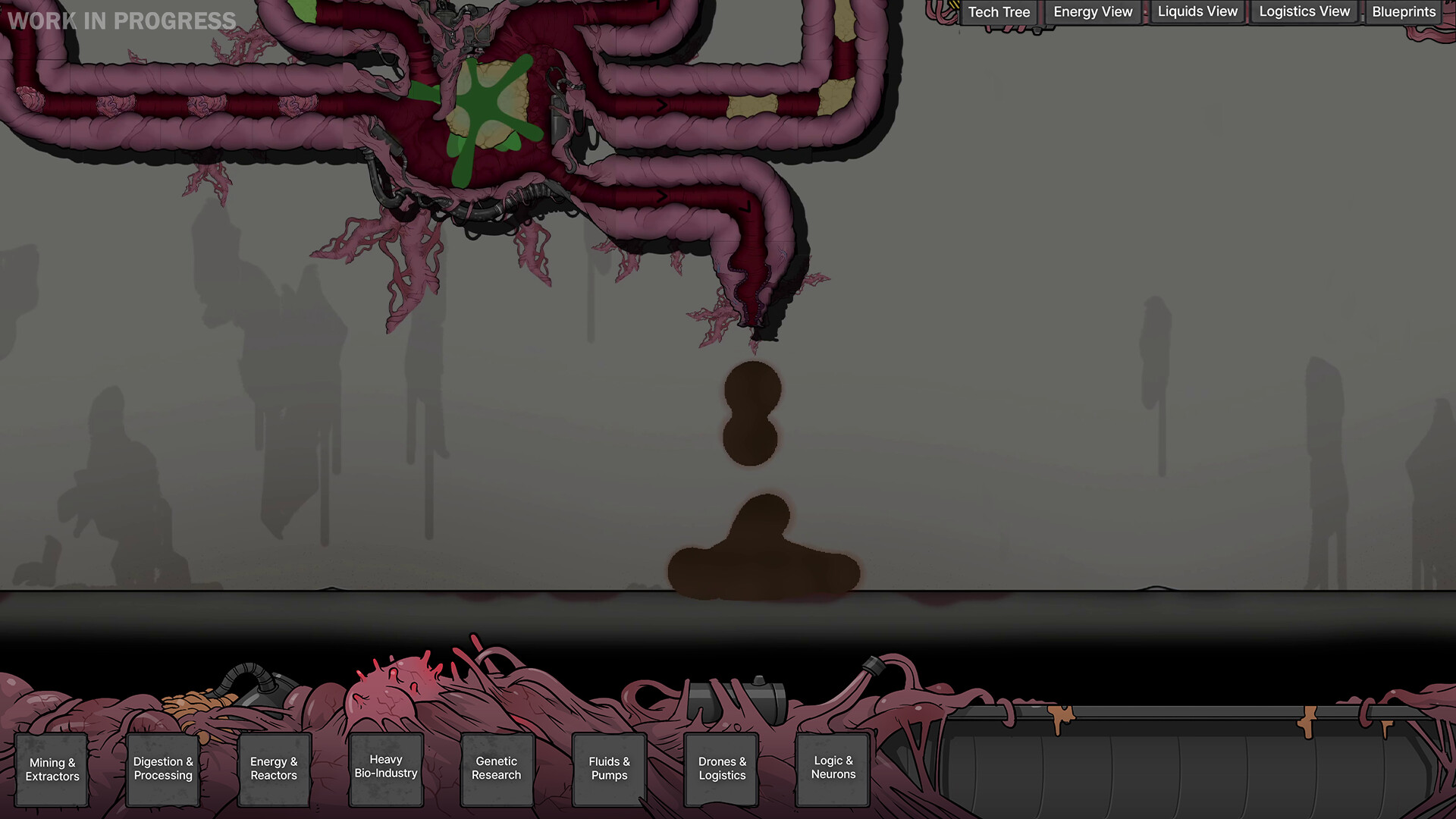The height and width of the screenshot is (819, 1456).
Task: Expand Heavy Bio-Industry build menu
Action: click(386, 767)
